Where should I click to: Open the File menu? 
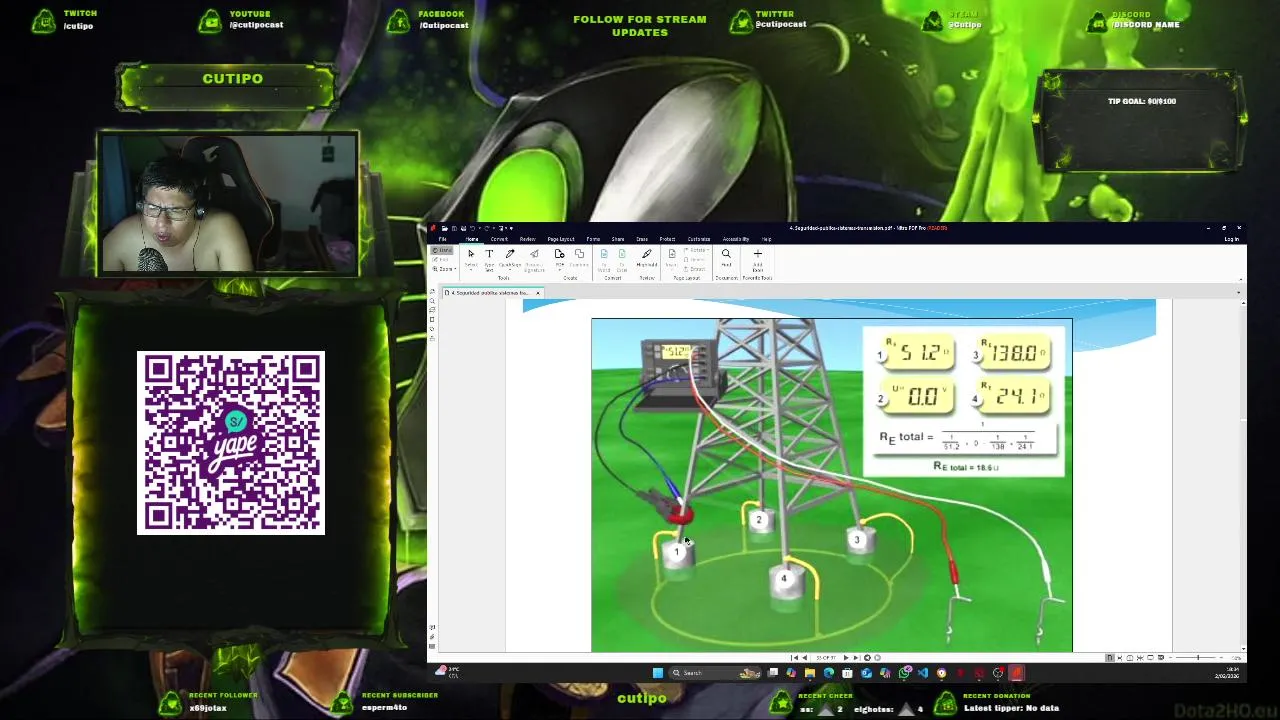(442, 239)
